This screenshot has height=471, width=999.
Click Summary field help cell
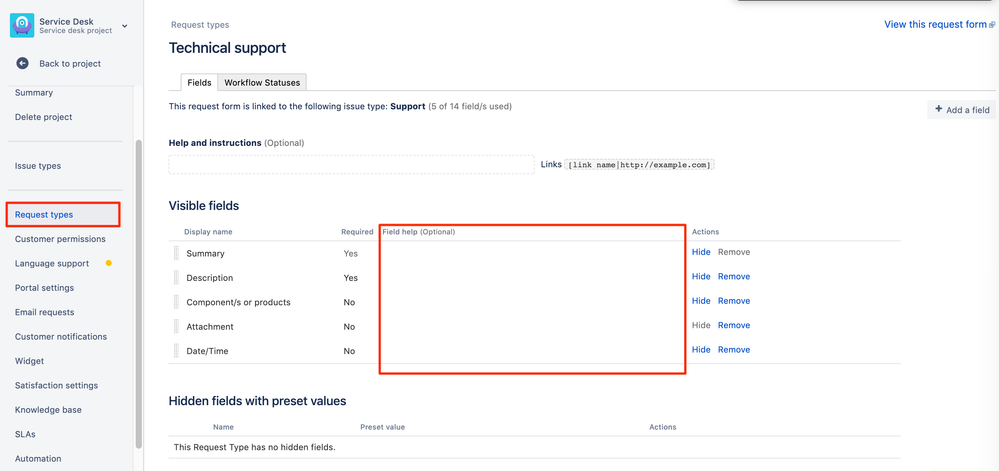[533, 253]
